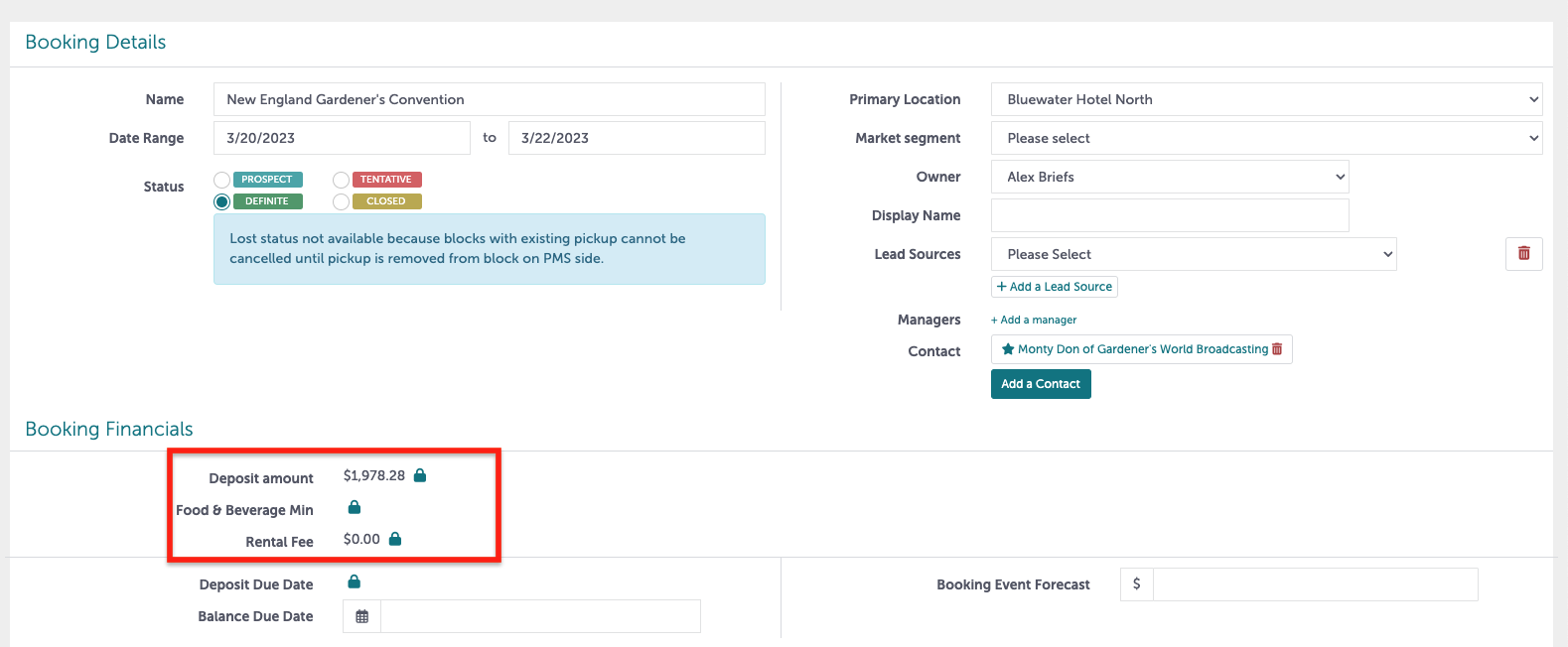Viewport: 1568px width, 647px height.
Task: Click the lock icon beside Rental Fee
Action: click(x=395, y=539)
